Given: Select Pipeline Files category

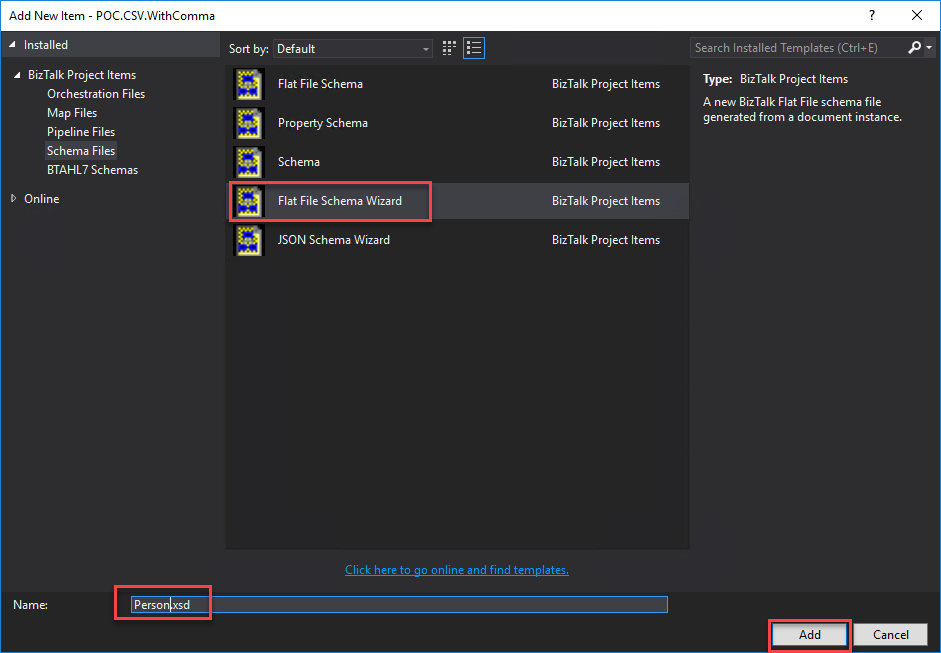Looking at the screenshot, I should point(81,132).
